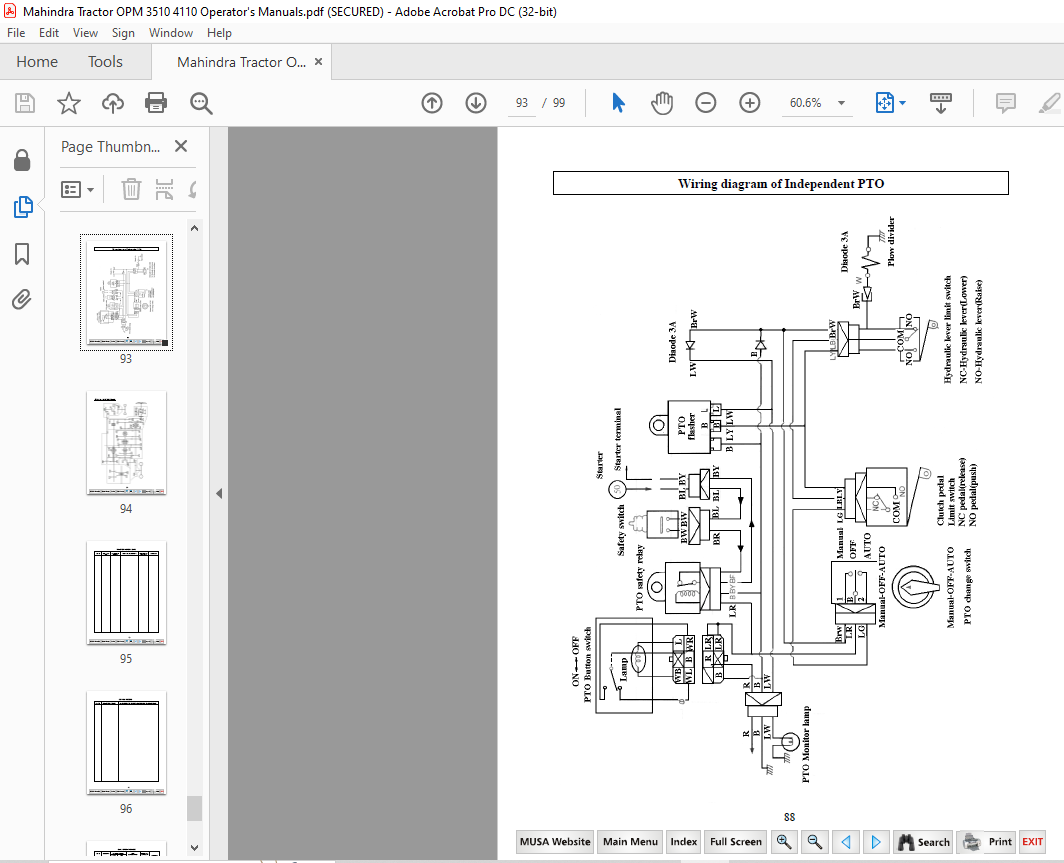Open the Attachments paperclip panel

click(x=22, y=299)
